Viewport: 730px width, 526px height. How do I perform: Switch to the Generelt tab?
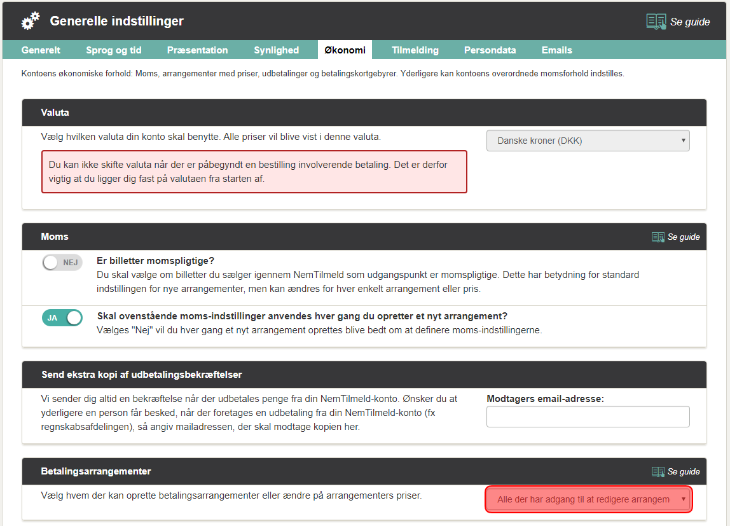pyautogui.click(x=41, y=50)
